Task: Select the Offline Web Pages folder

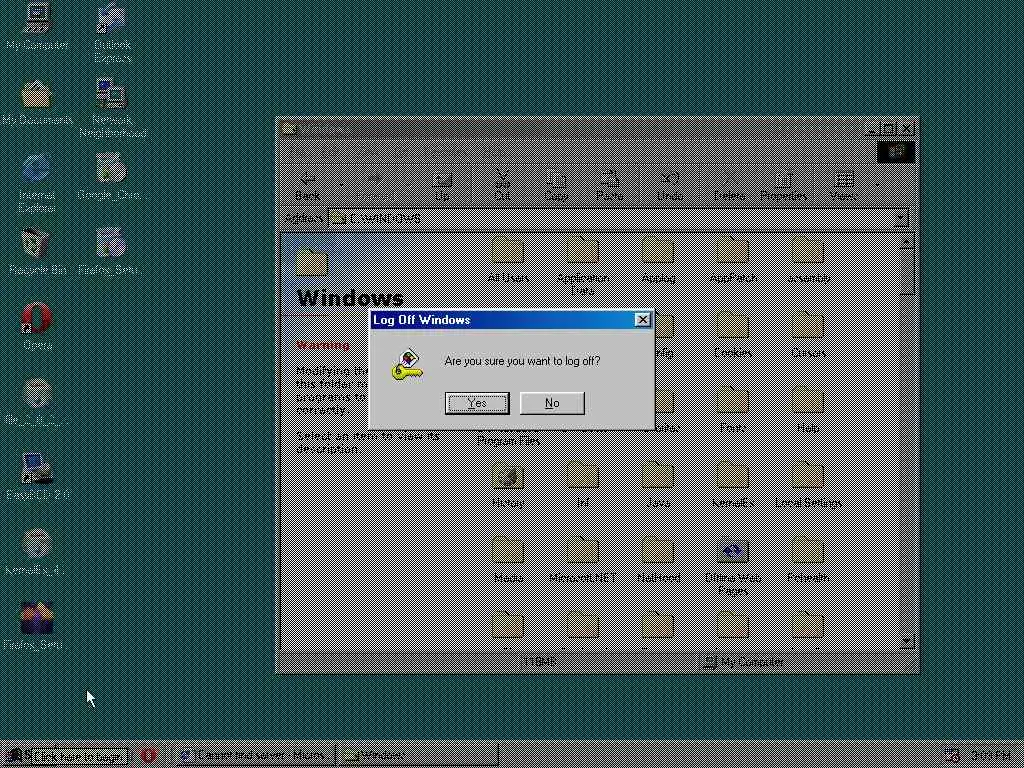Action: pos(733,566)
